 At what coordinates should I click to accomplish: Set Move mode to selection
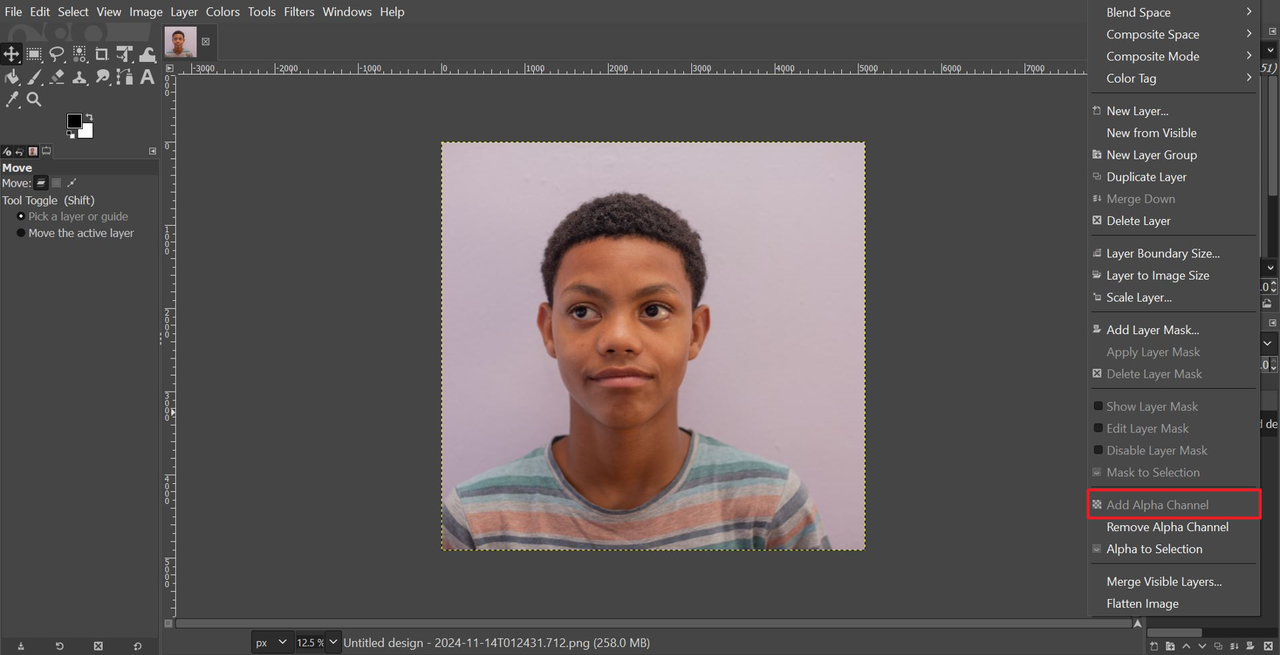tap(56, 183)
